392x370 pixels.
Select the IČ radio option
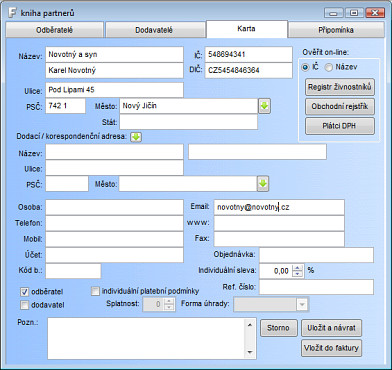click(x=305, y=67)
